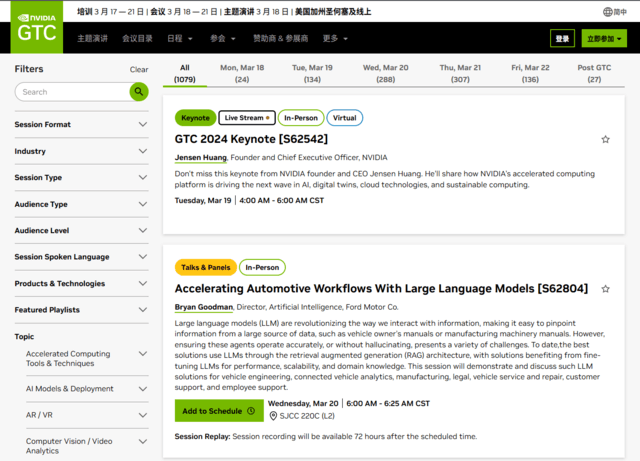
Task: Favorite the GTC 2024 Keynote session star
Action: coord(605,139)
